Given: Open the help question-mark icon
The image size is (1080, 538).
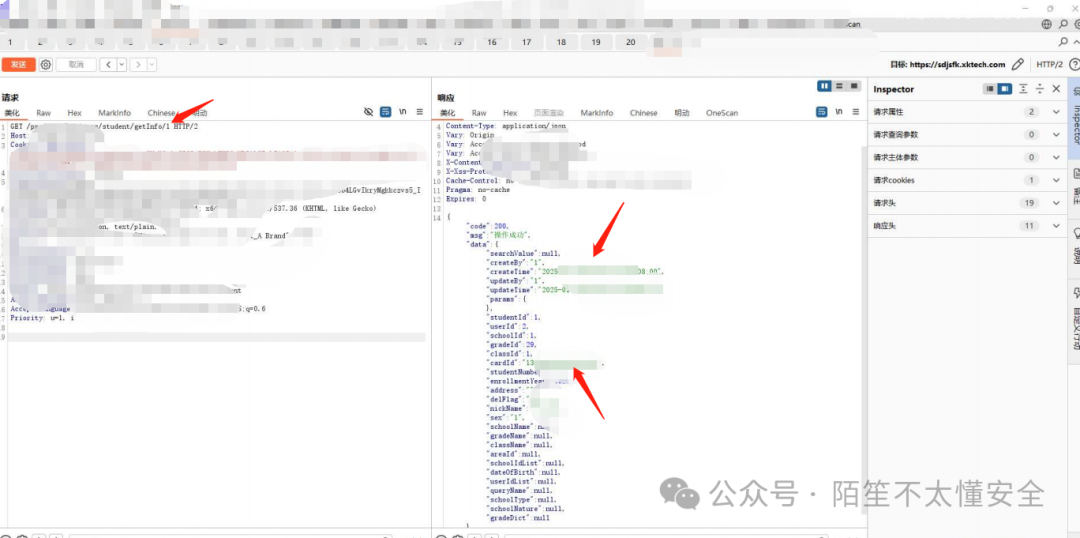Looking at the screenshot, I should (1074, 64).
